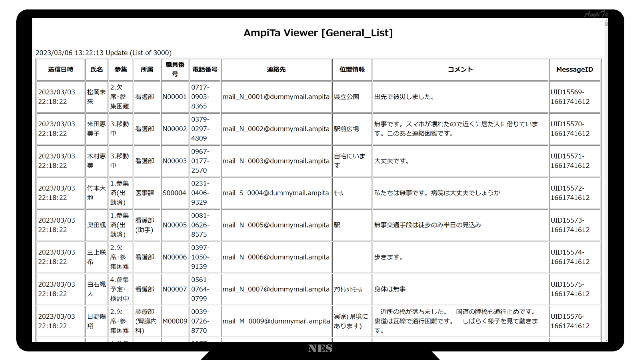Select the MessageID column header

[x=575, y=69]
